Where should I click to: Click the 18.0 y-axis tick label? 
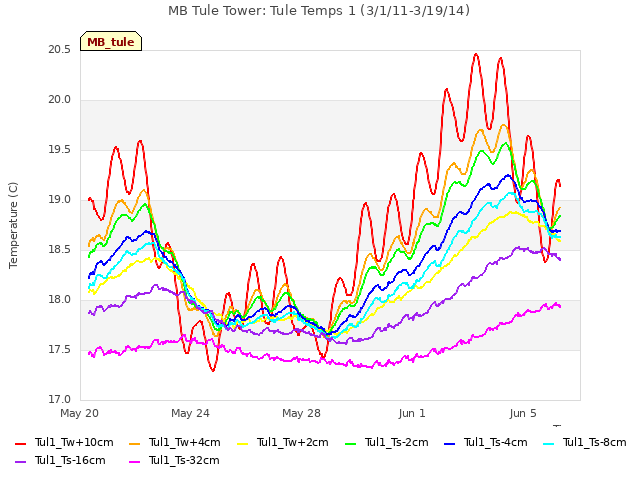click(60, 300)
